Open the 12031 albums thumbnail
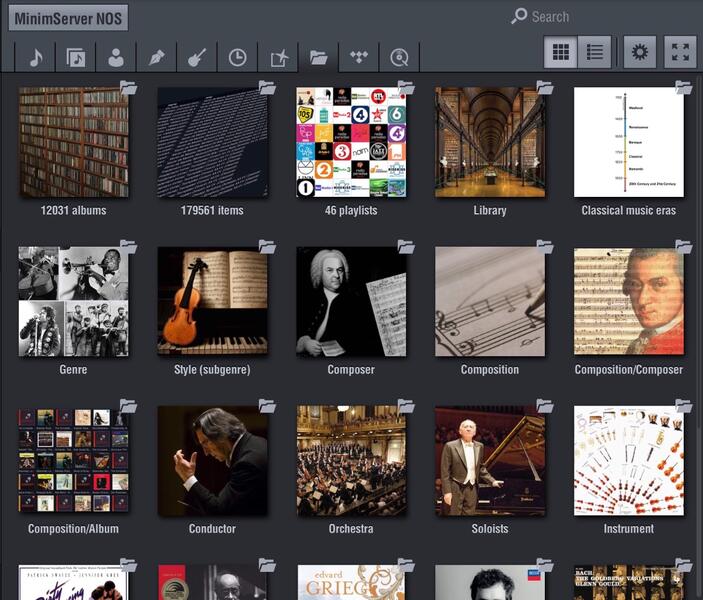Viewport: 703px width, 600px height. click(73, 142)
